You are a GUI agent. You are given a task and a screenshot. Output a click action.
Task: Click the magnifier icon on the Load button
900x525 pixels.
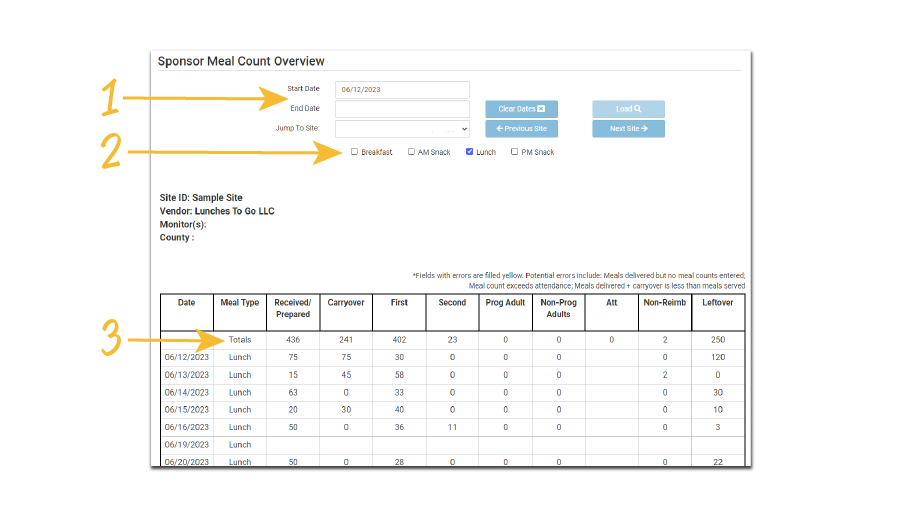(x=638, y=109)
